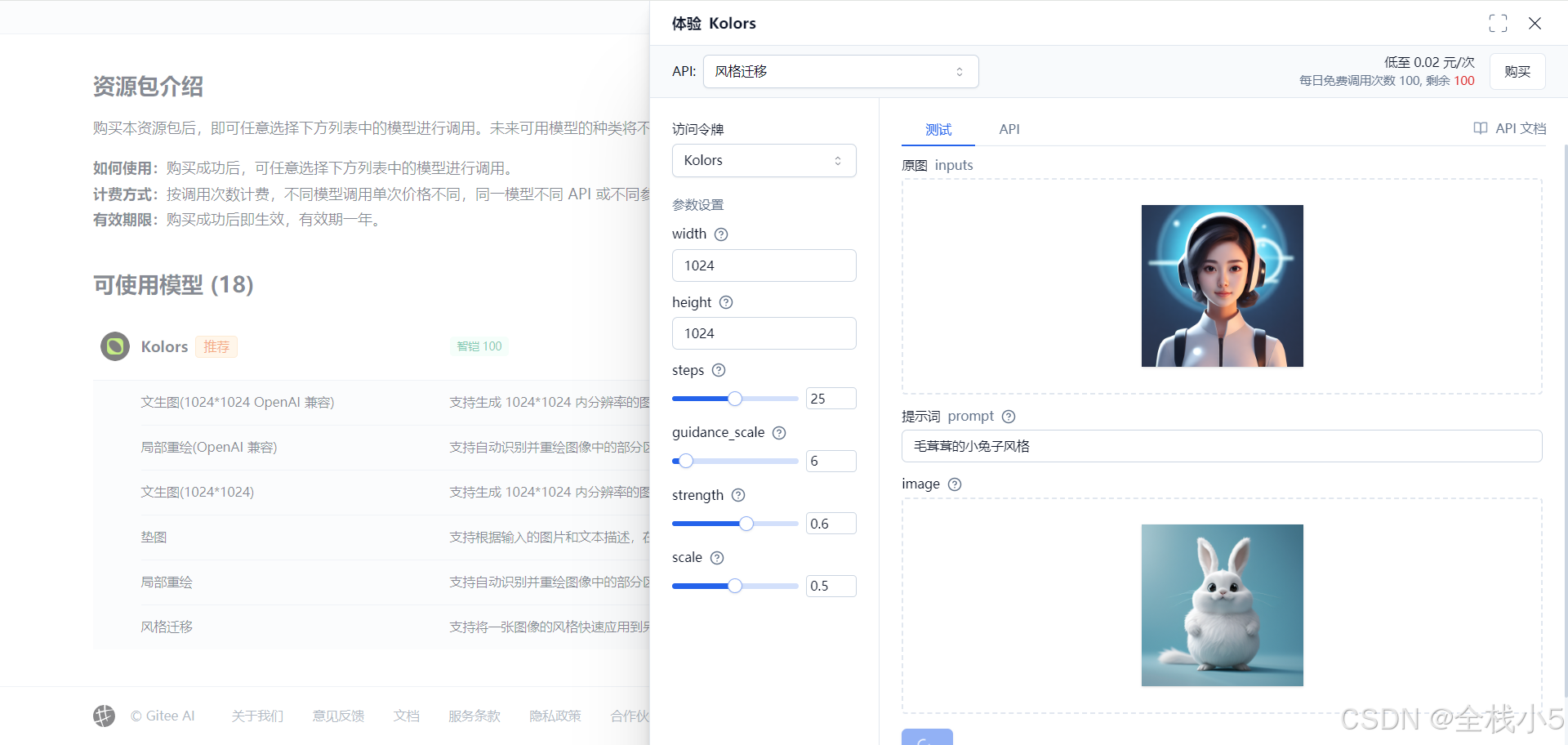The width and height of the screenshot is (1568, 745).
Task: Switch to the 测试 tab
Action: [938, 129]
